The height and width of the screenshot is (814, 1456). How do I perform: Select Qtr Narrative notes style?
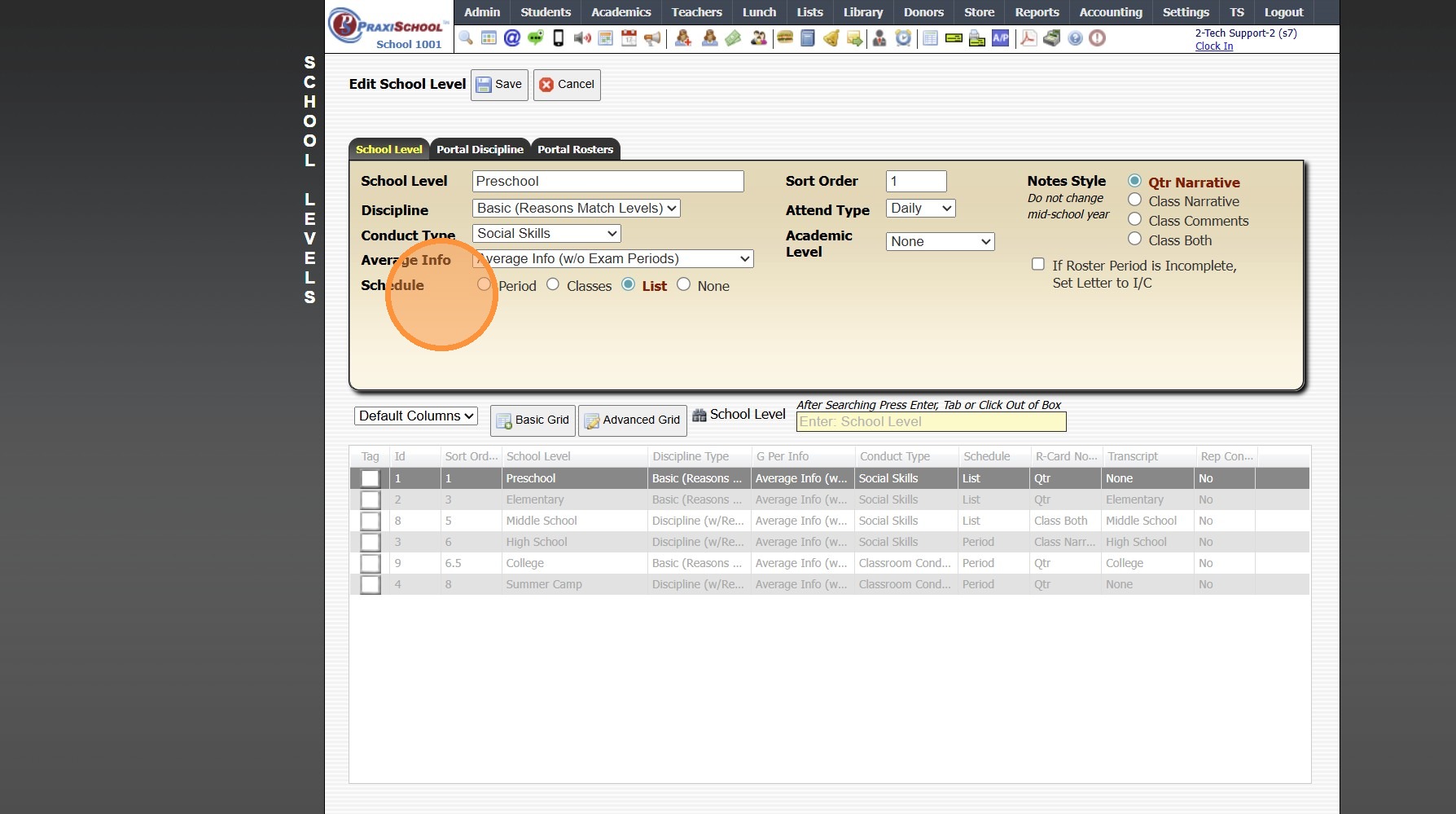(1134, 180)
